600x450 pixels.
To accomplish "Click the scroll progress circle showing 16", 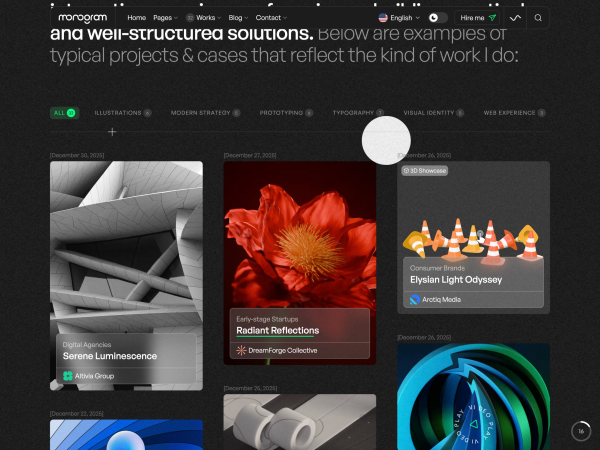I will point(581,431).
